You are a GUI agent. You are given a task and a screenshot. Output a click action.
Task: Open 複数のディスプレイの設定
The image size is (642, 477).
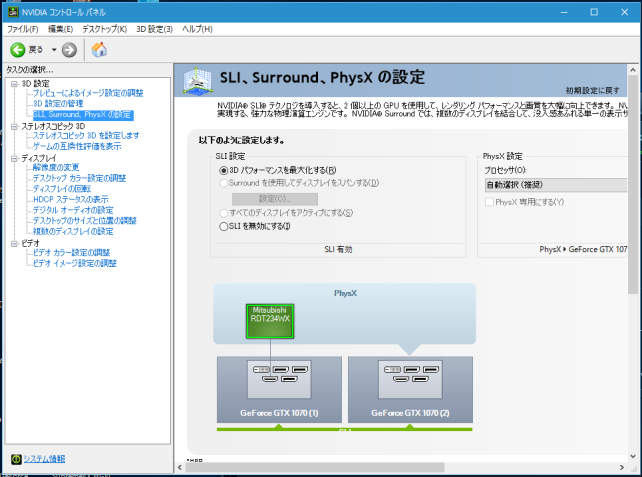pos(73,231)
